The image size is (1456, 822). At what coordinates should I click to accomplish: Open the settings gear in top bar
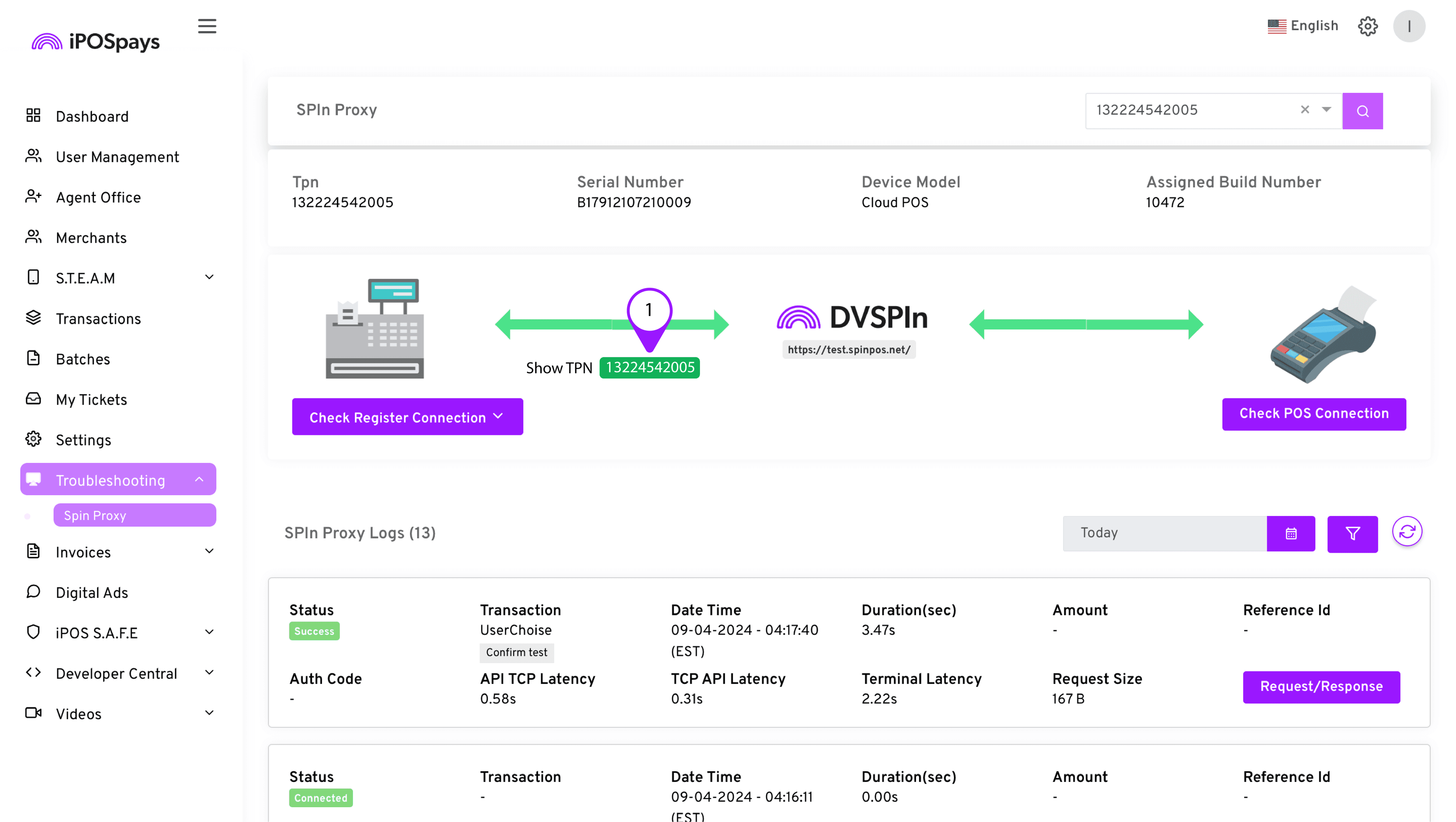1367,26
